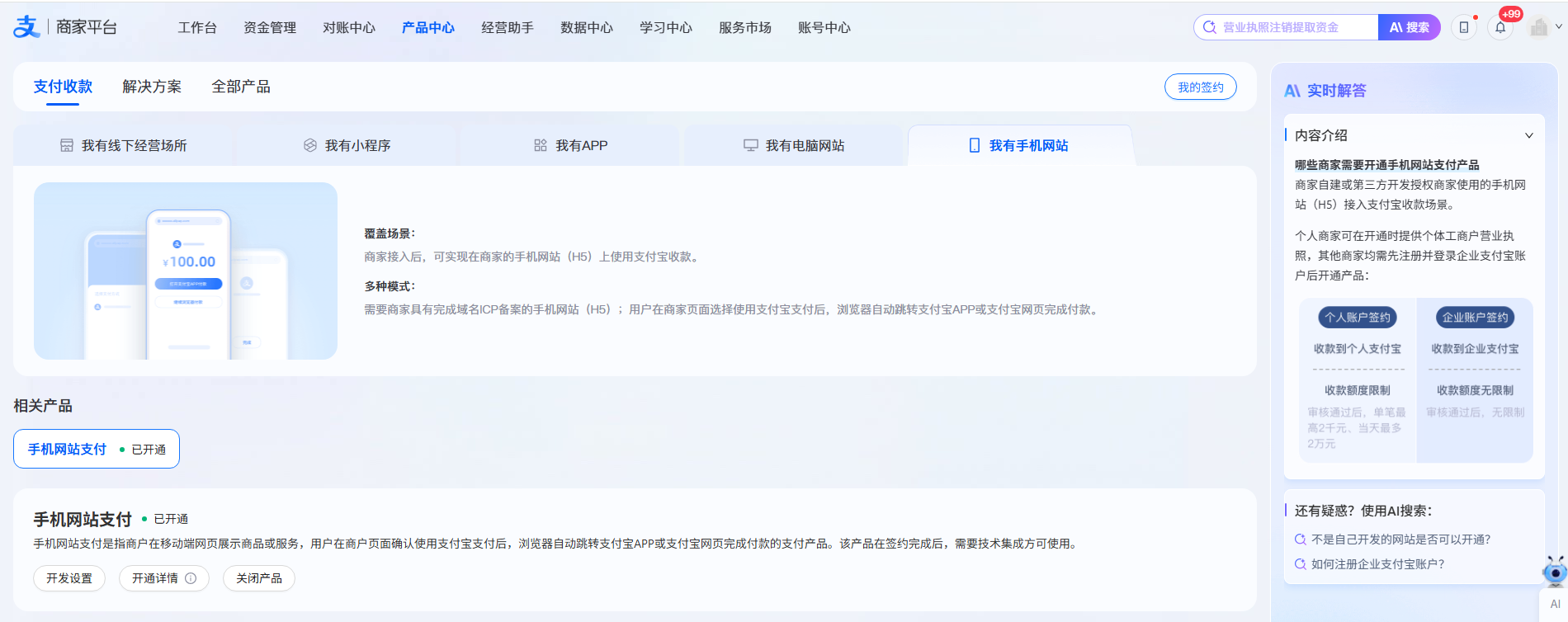Click the 企业账户签约 badge
The width and height of the screenshot is (1568, 622).
1475,318
